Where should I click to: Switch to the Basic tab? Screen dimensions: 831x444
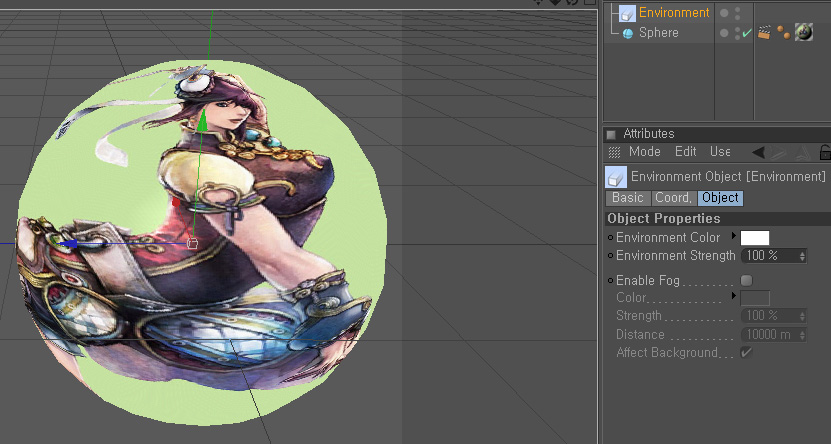pyautogui.click(x=627, y=198)
